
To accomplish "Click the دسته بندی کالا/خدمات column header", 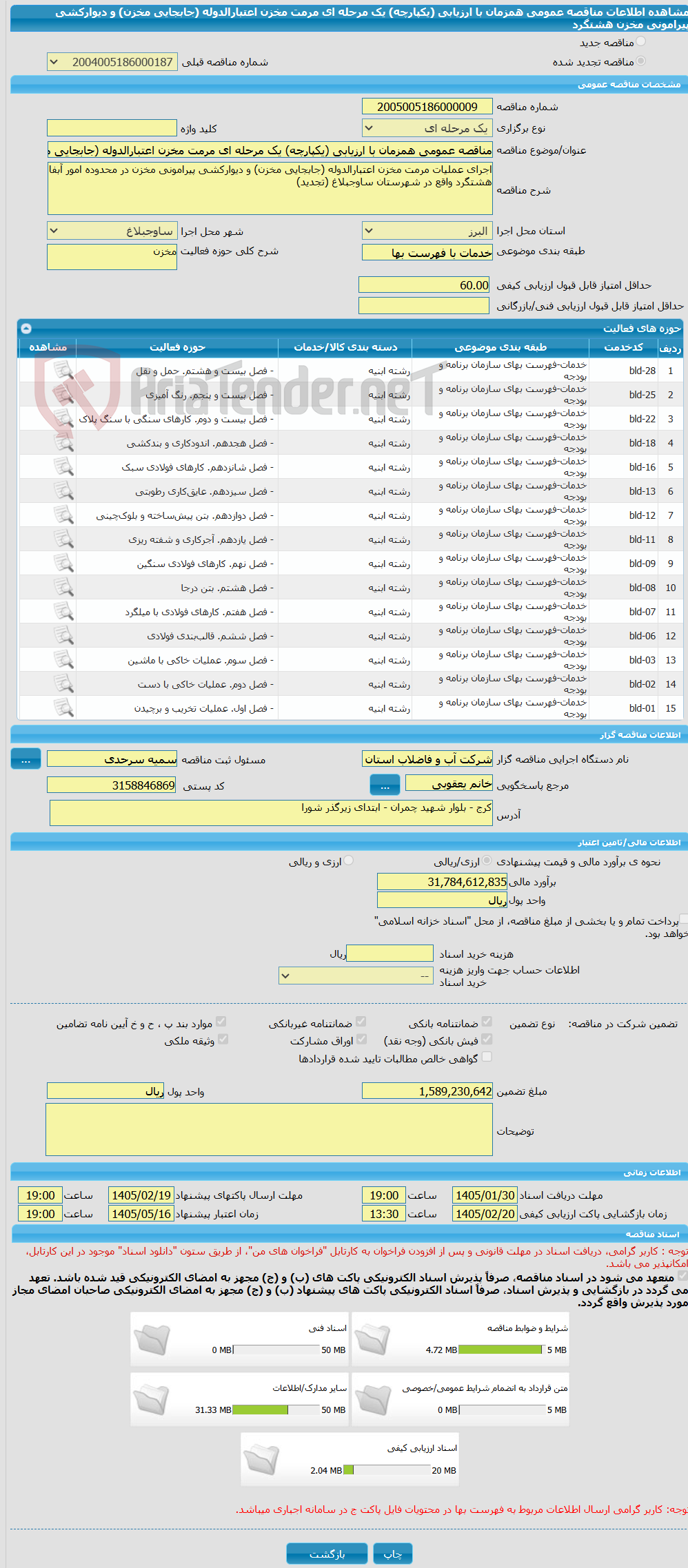I will coord(345,347).
